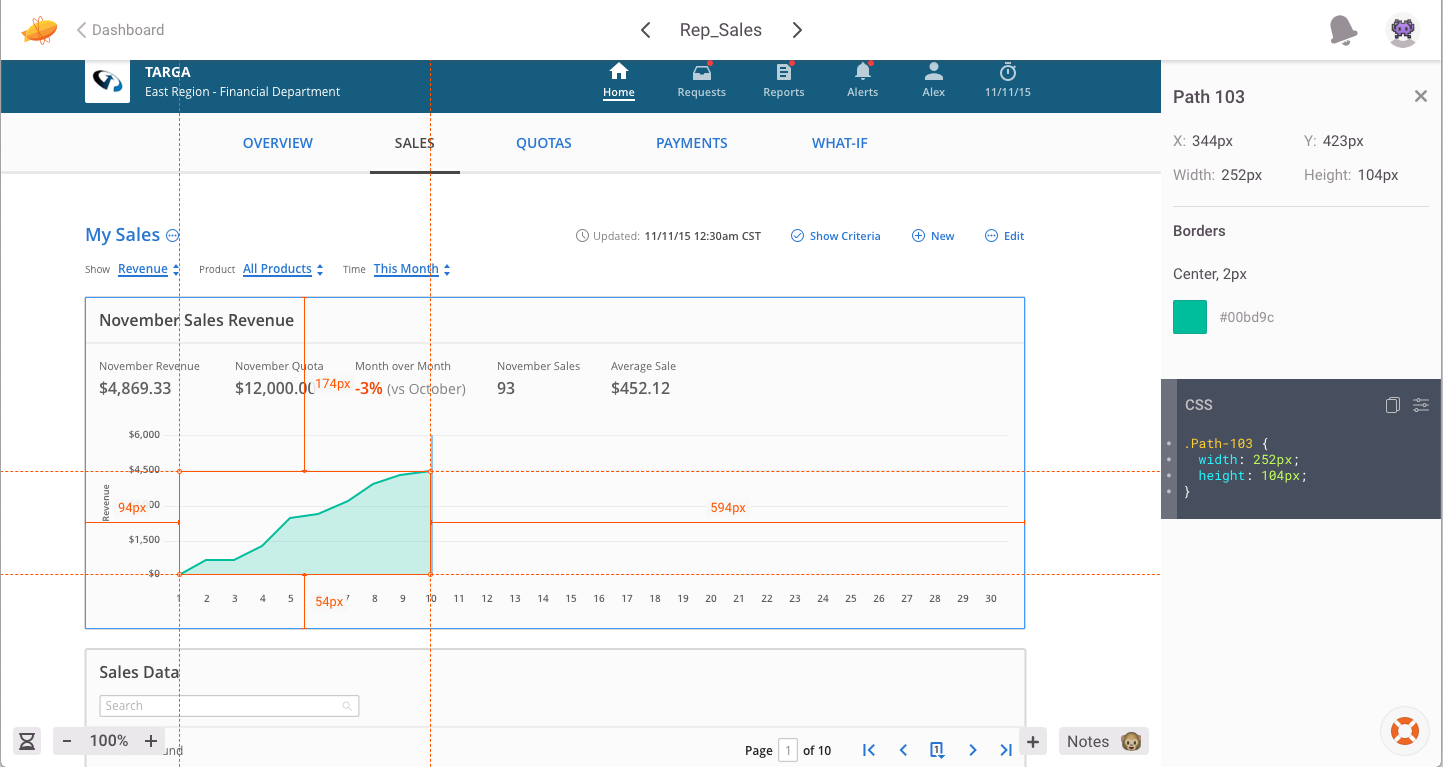The width and height of the screenshot is (1443, 767).
Task: Go to previous table page
Action: [x=904, y=750]
